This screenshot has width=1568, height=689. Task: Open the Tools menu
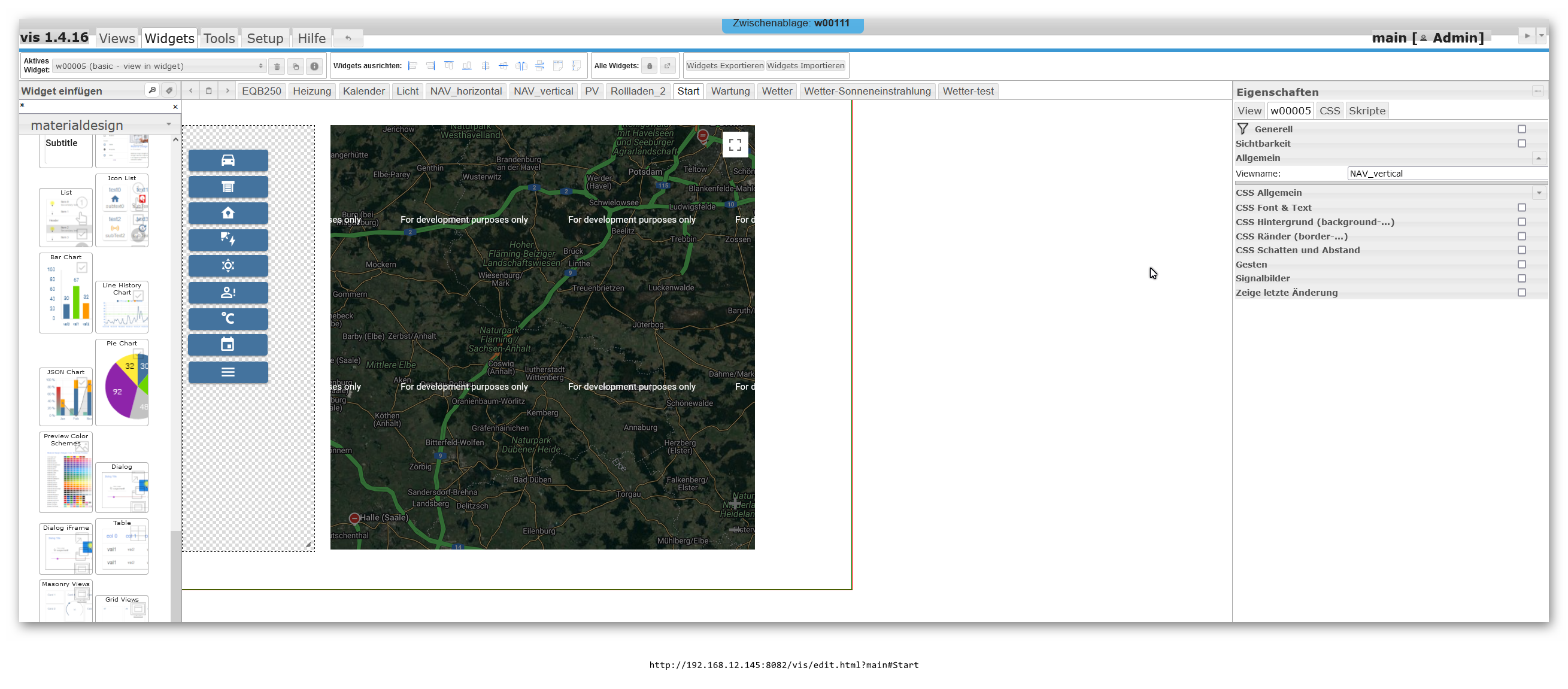coord(219,38)
